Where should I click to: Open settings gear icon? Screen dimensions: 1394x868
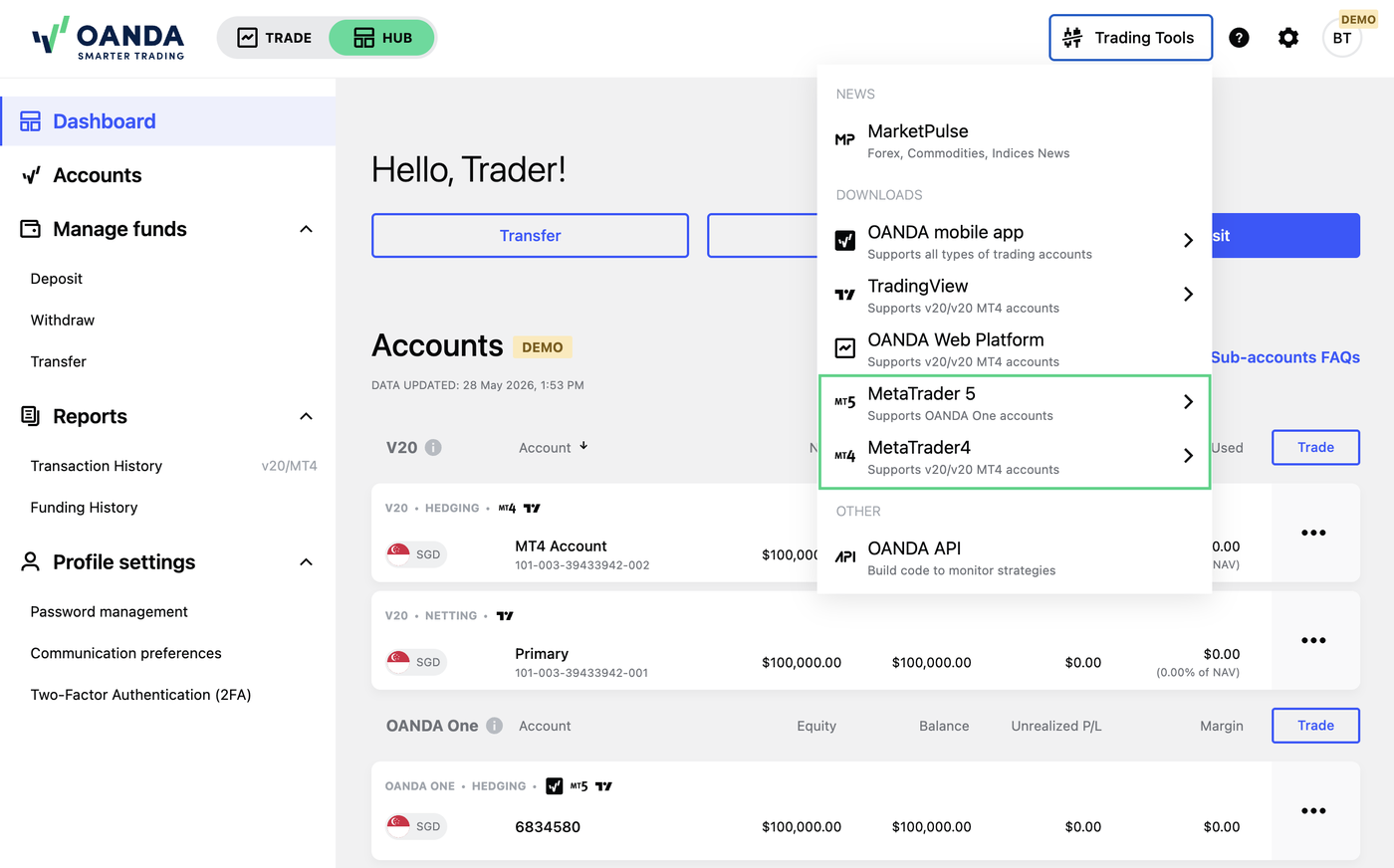coord(1288,38)
